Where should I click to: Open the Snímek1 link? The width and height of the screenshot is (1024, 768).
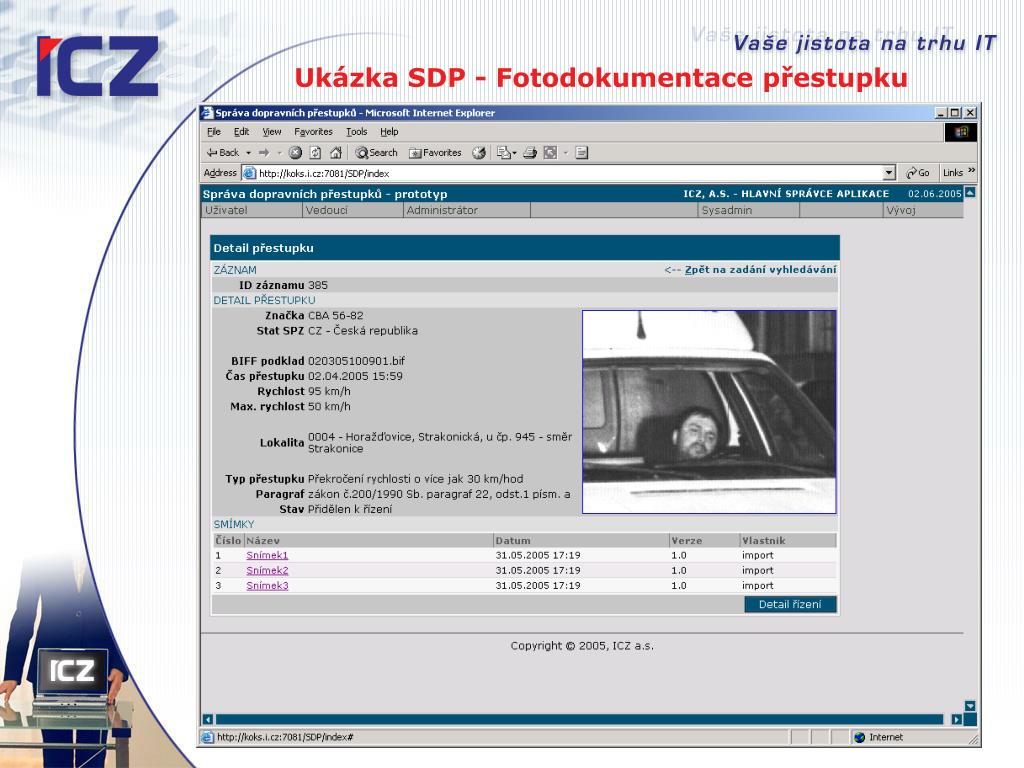(267, 555)
